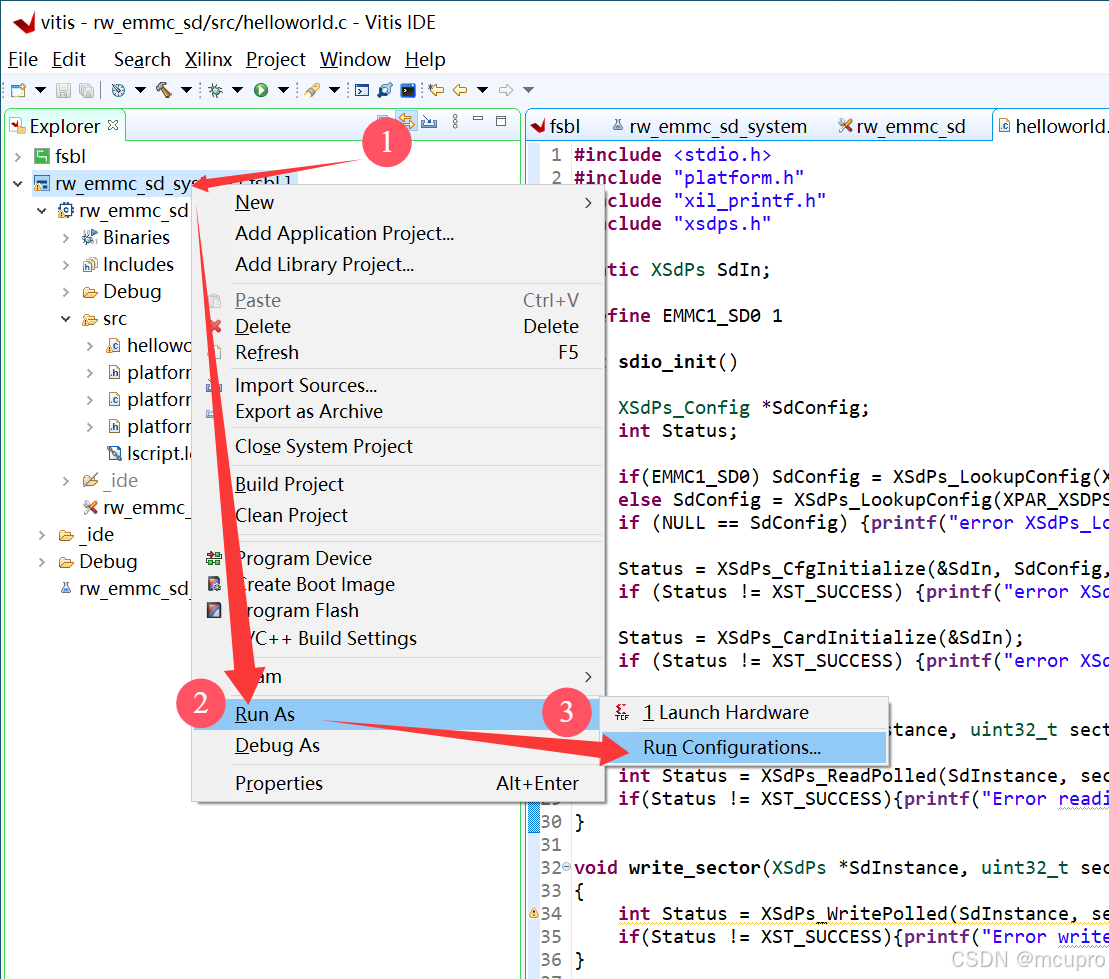The image size is (1109, 979).
Task: Open the Project menu
Action: [275, 59]
